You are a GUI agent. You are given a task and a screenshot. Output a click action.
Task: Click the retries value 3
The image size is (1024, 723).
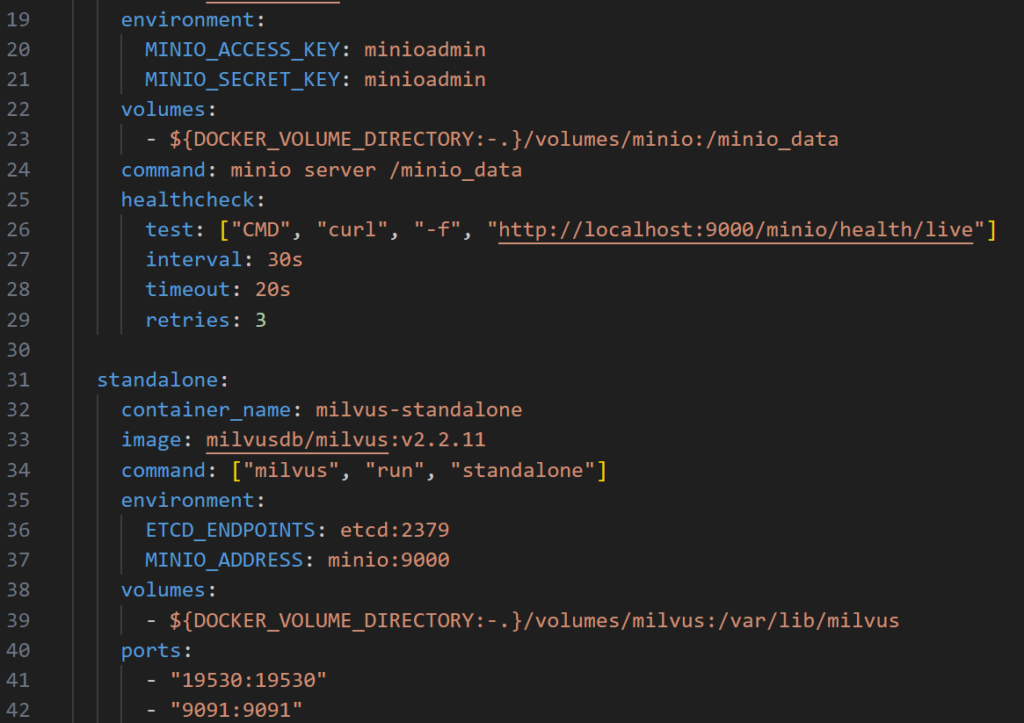(x=261, y=320)
